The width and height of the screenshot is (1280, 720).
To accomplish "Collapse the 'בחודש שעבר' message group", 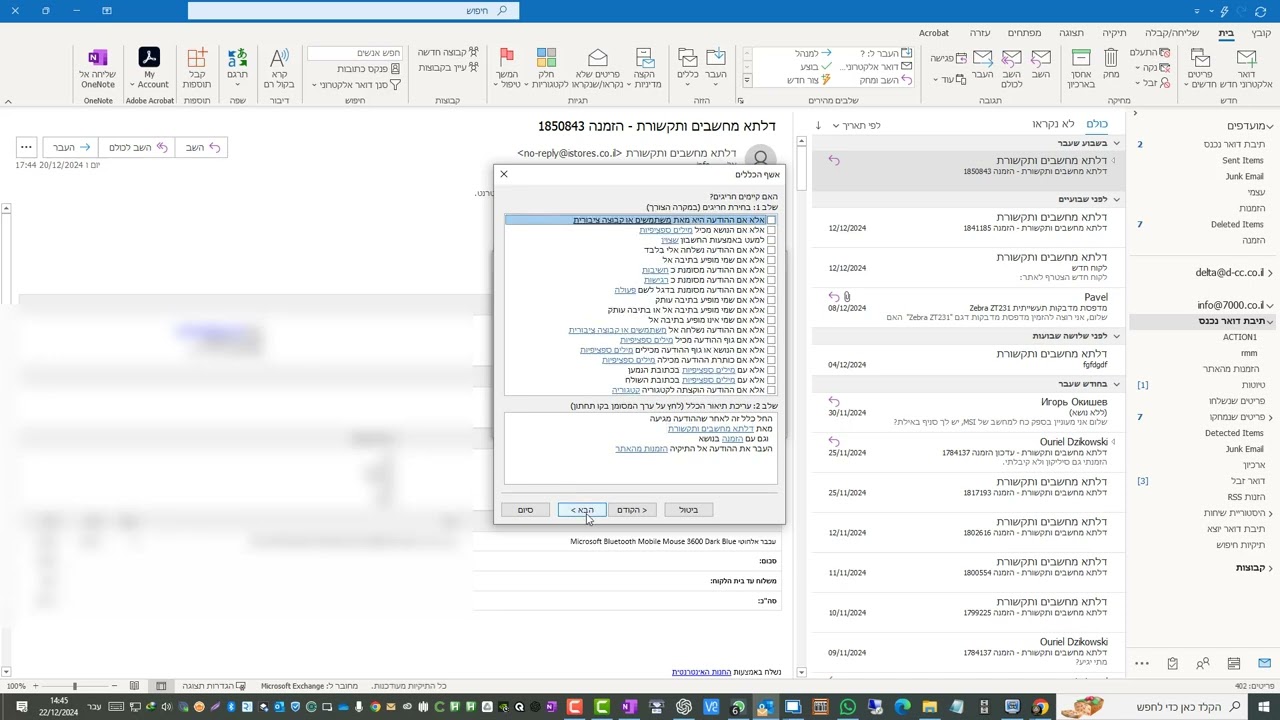I will 1116,384.
